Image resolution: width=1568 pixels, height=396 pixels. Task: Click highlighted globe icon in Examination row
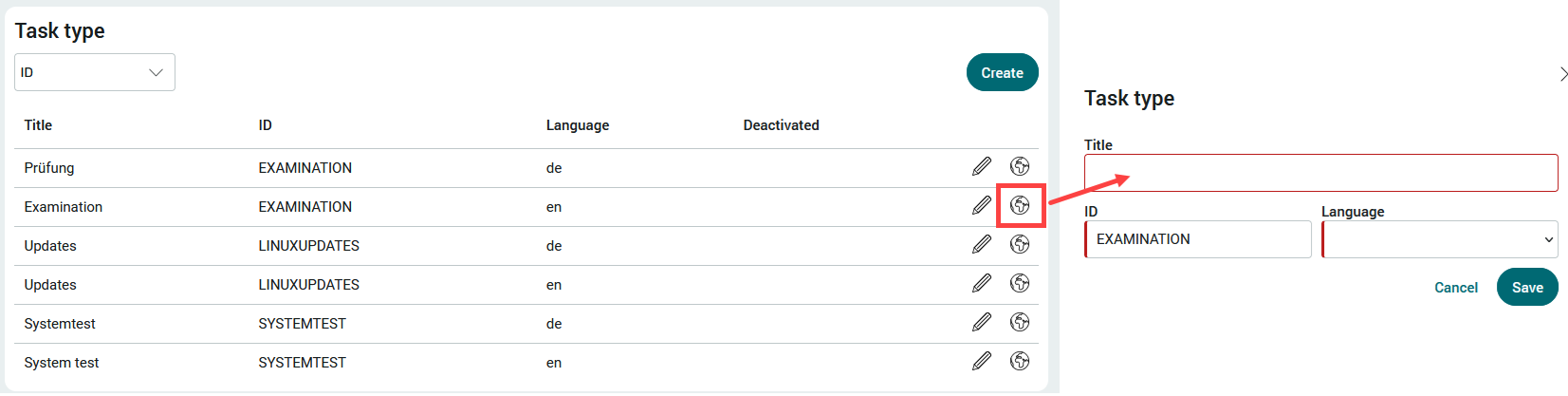[x=1020, y=206]
